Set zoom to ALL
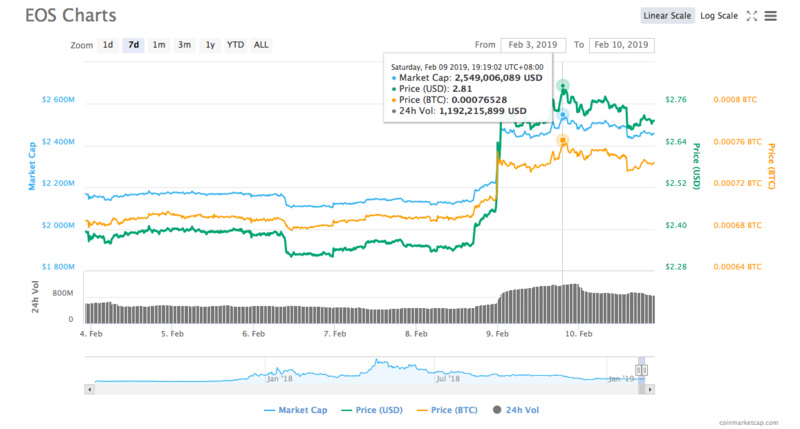The height and width of the screenshot is (429, 800). (261, 45)
